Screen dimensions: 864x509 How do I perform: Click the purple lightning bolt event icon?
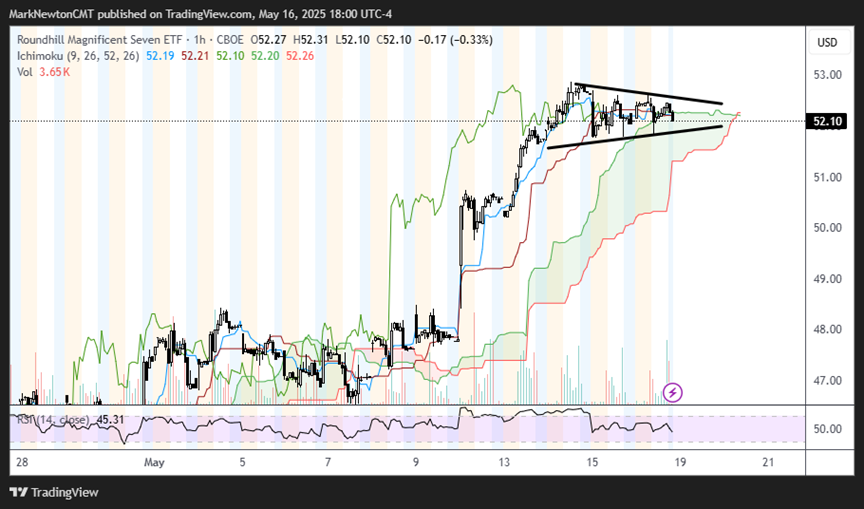click(673, 393)
